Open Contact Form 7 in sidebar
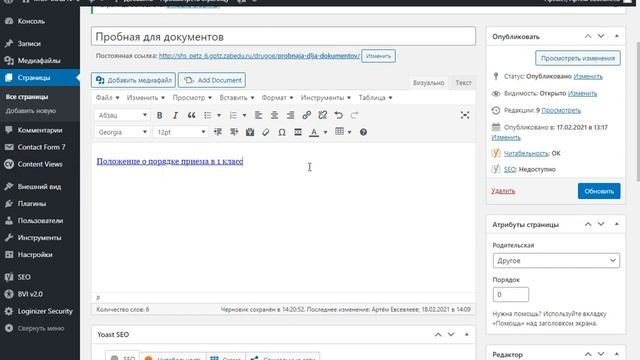 40,147
